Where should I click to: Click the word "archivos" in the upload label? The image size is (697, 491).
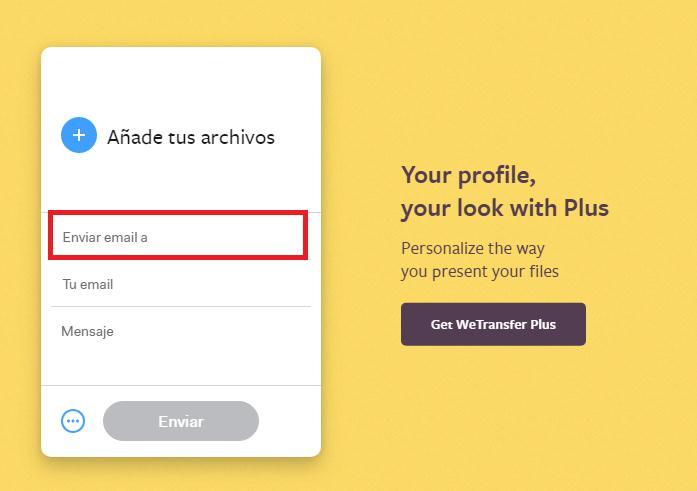click(237, 137)
